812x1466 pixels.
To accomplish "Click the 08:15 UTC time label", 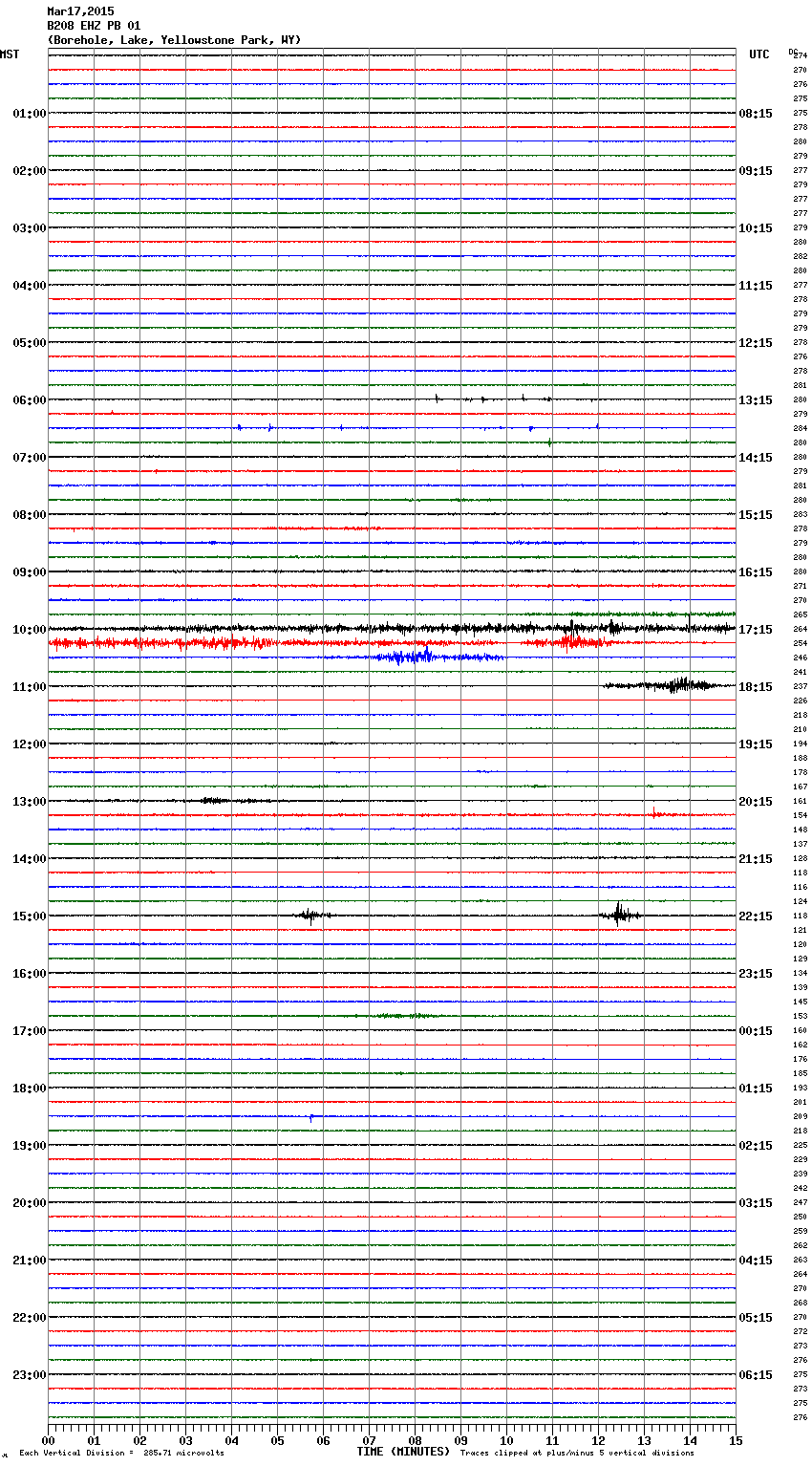I will click(x=756, y=114).
